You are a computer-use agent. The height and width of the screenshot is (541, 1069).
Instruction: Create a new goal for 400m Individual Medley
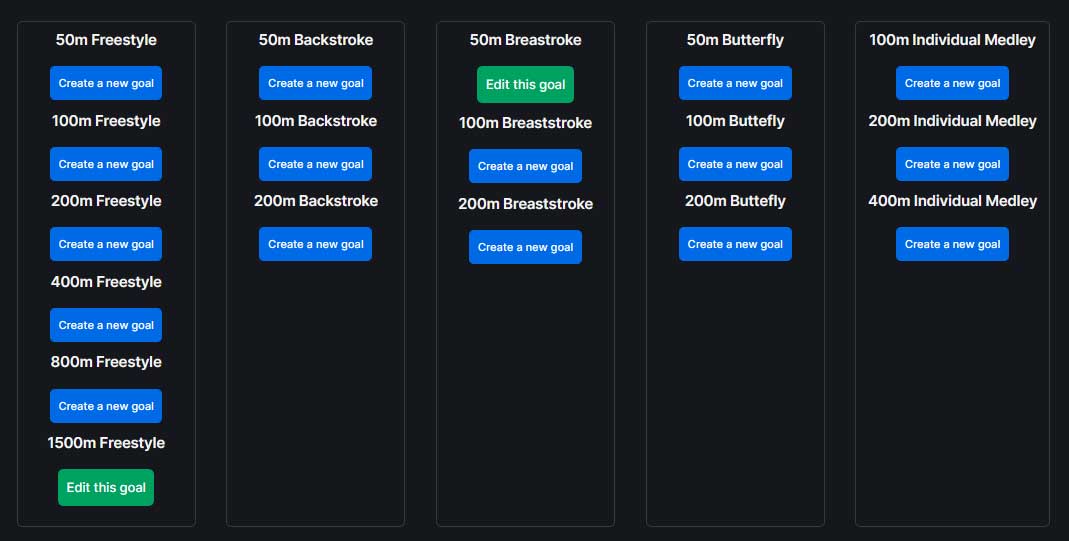click(952, 244)
